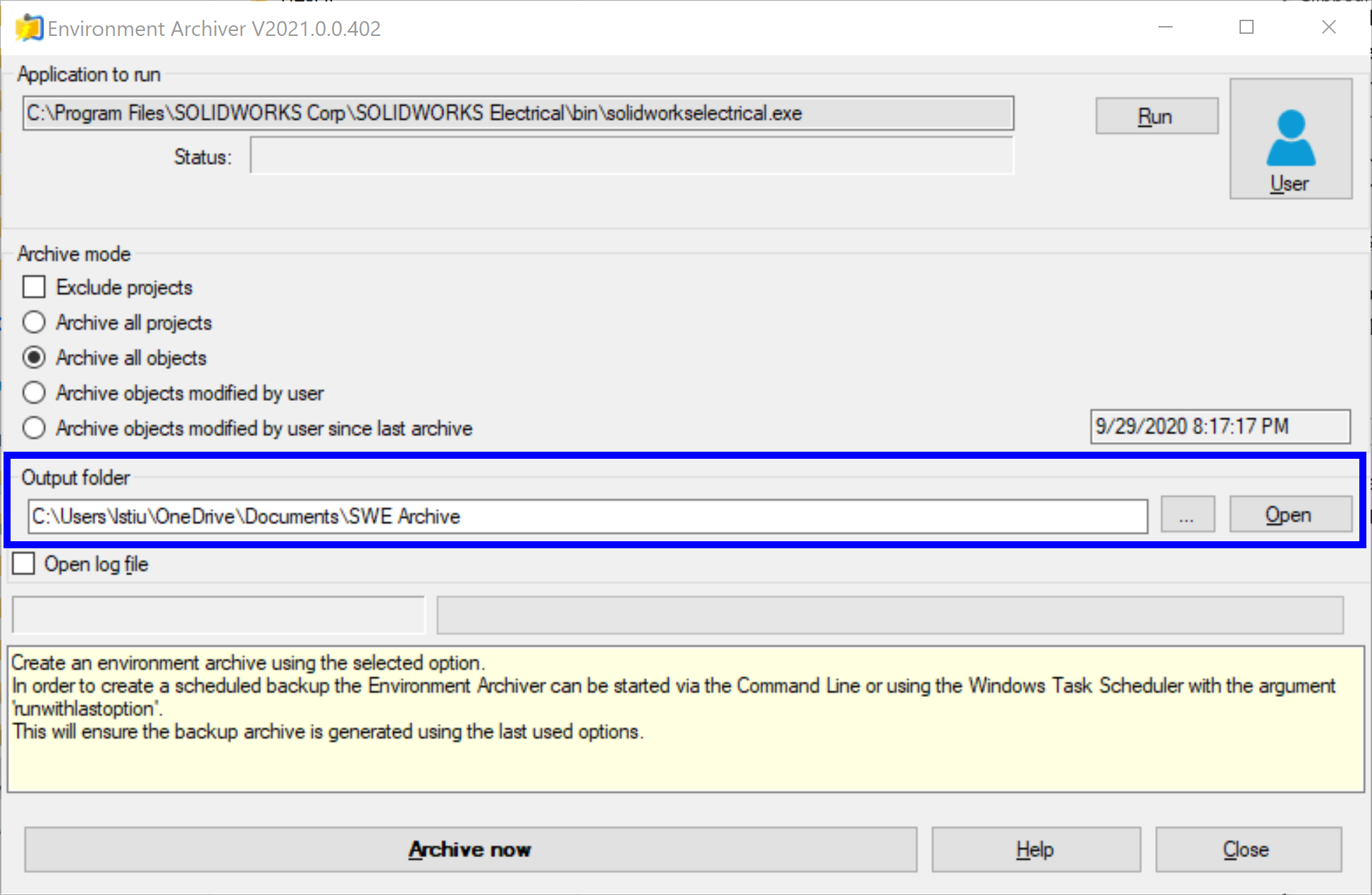
Task: Open the output folder
Action: pyautogui.click(x=1289, y=515)
